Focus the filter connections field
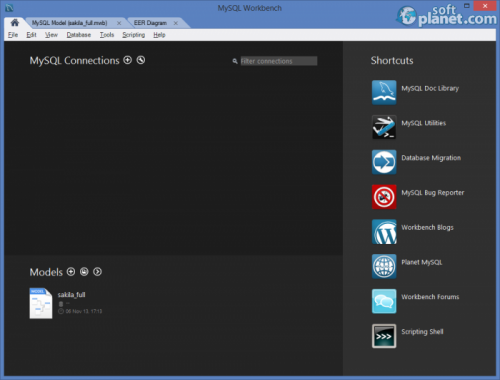Viewport: 500px width, 380px height. [279, 61]
